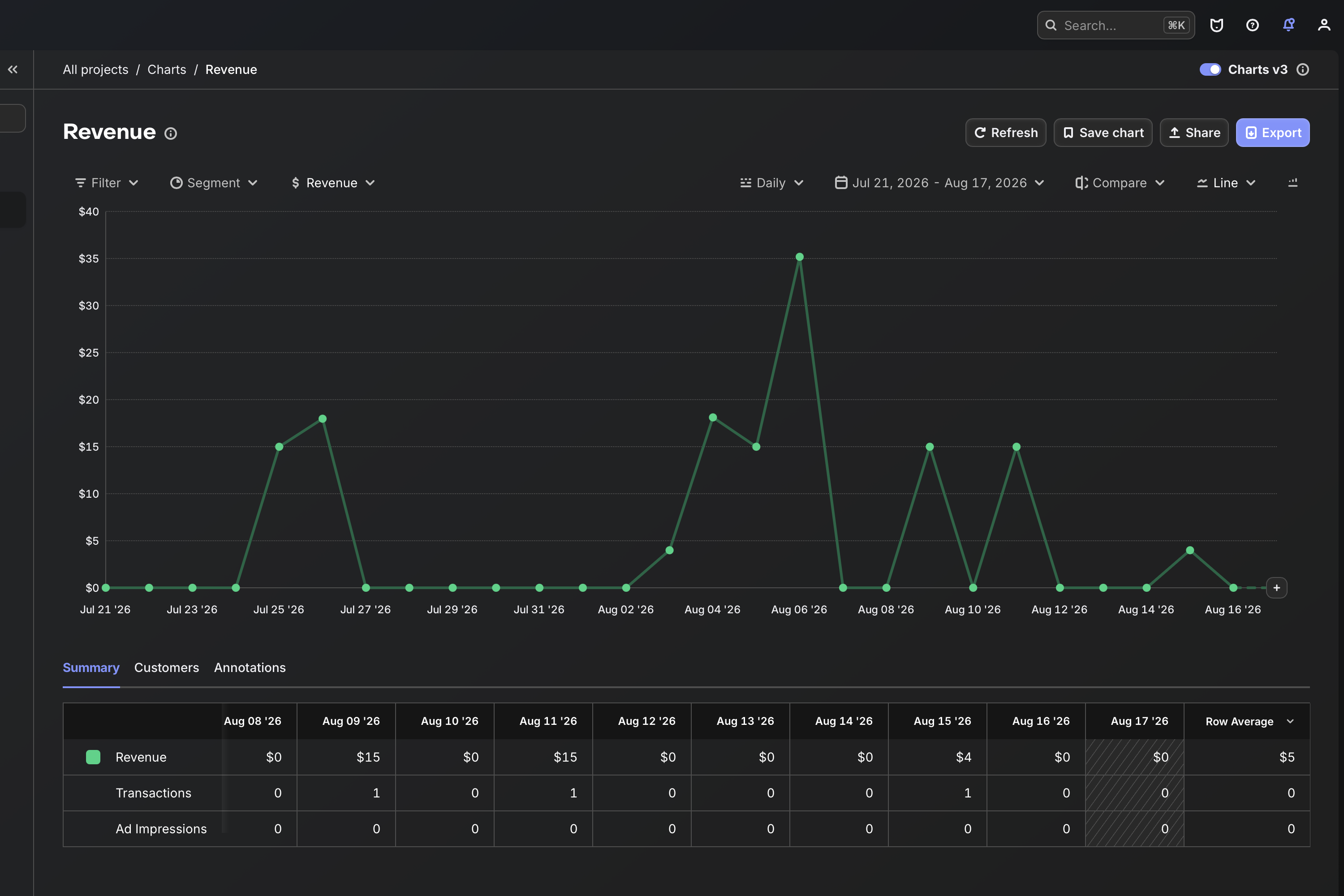Open the notifications bell icon
The image size is (1344, 896).
point(1288,25)
